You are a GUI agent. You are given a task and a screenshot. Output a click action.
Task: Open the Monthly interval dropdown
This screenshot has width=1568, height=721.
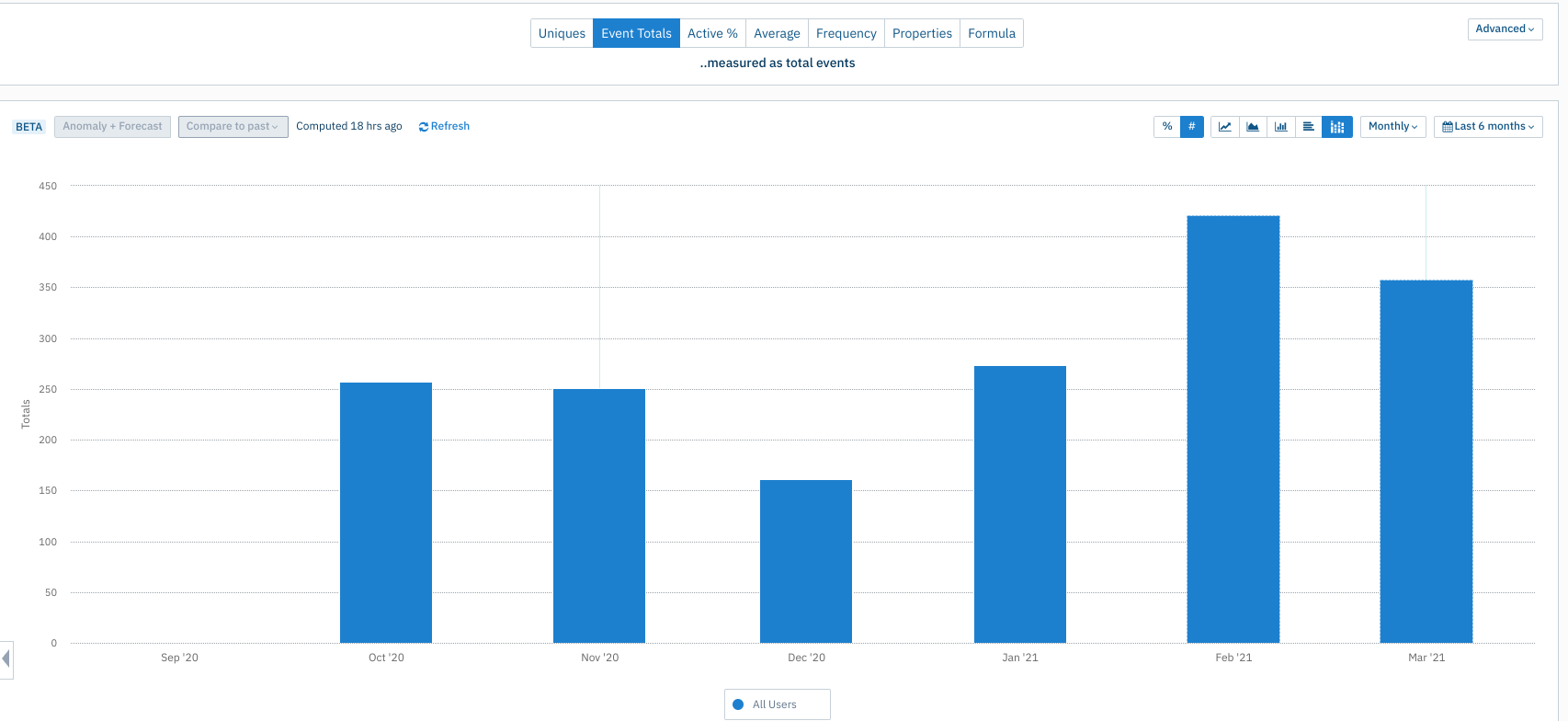(x=1392, y=127)
